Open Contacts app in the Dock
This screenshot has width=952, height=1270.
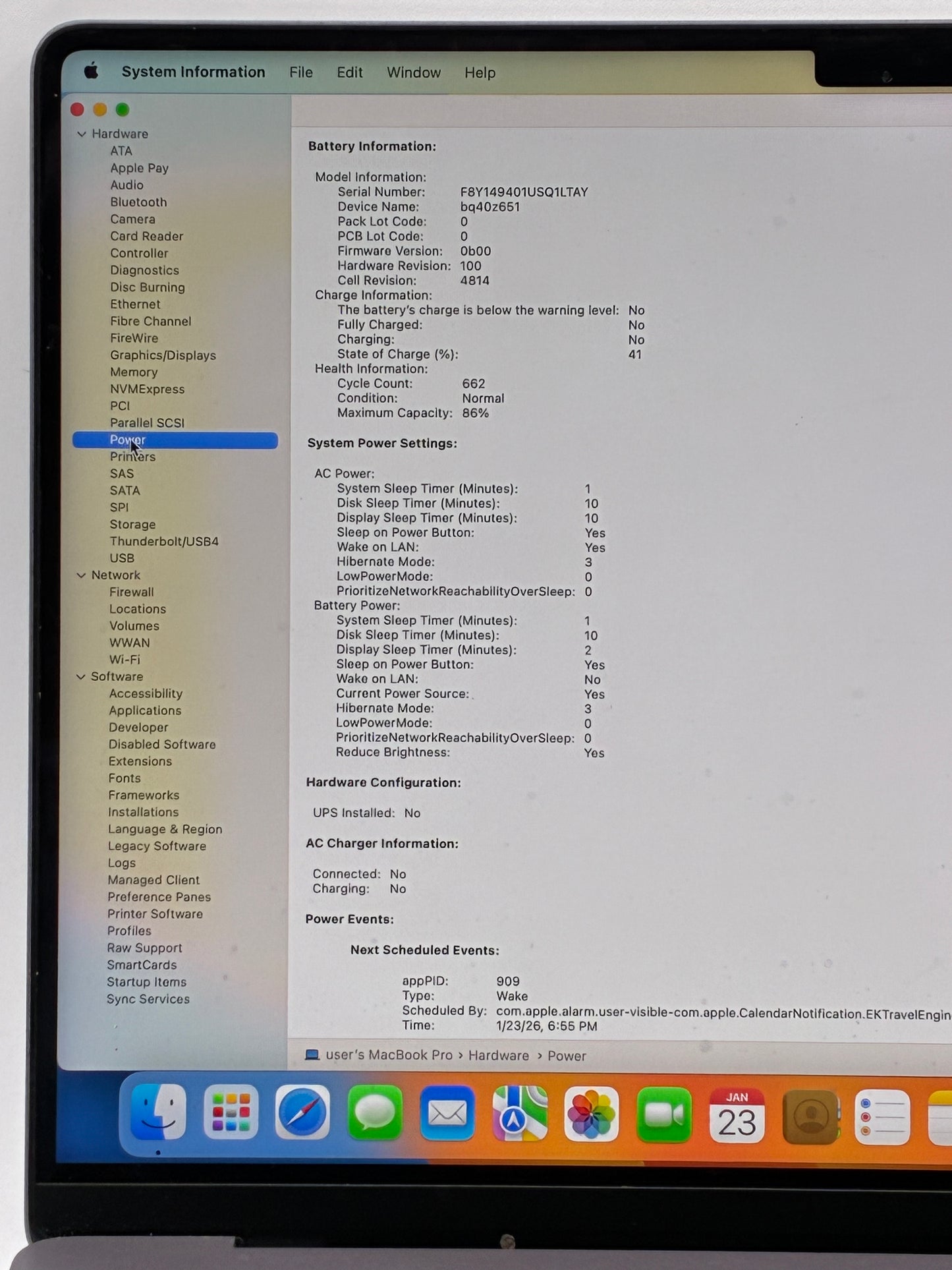click(x=810, y=1117)
